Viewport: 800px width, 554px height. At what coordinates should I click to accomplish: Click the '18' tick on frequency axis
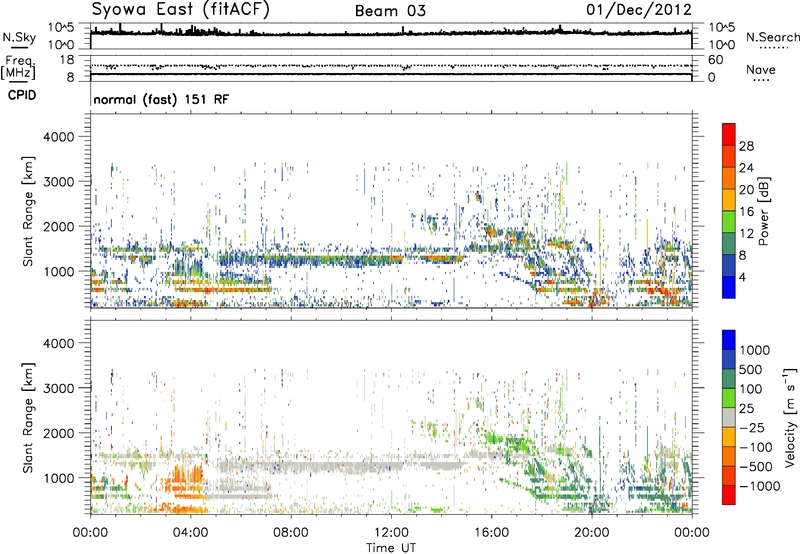coord(66,60)
